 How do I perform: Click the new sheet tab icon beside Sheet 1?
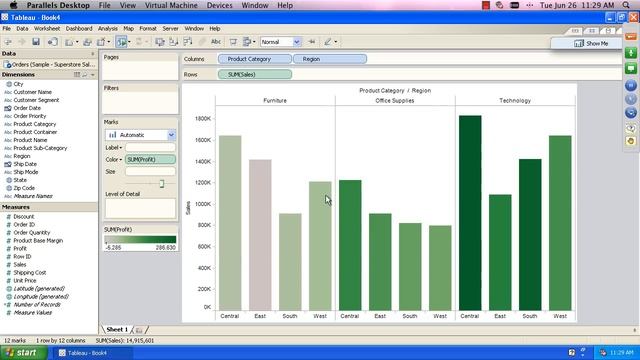click(x=139, y=329)
